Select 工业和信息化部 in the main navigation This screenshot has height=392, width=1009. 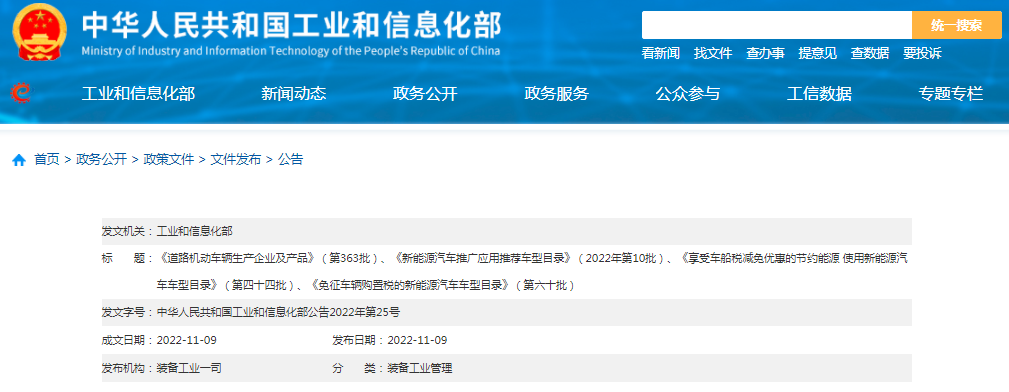coord(138,94)
